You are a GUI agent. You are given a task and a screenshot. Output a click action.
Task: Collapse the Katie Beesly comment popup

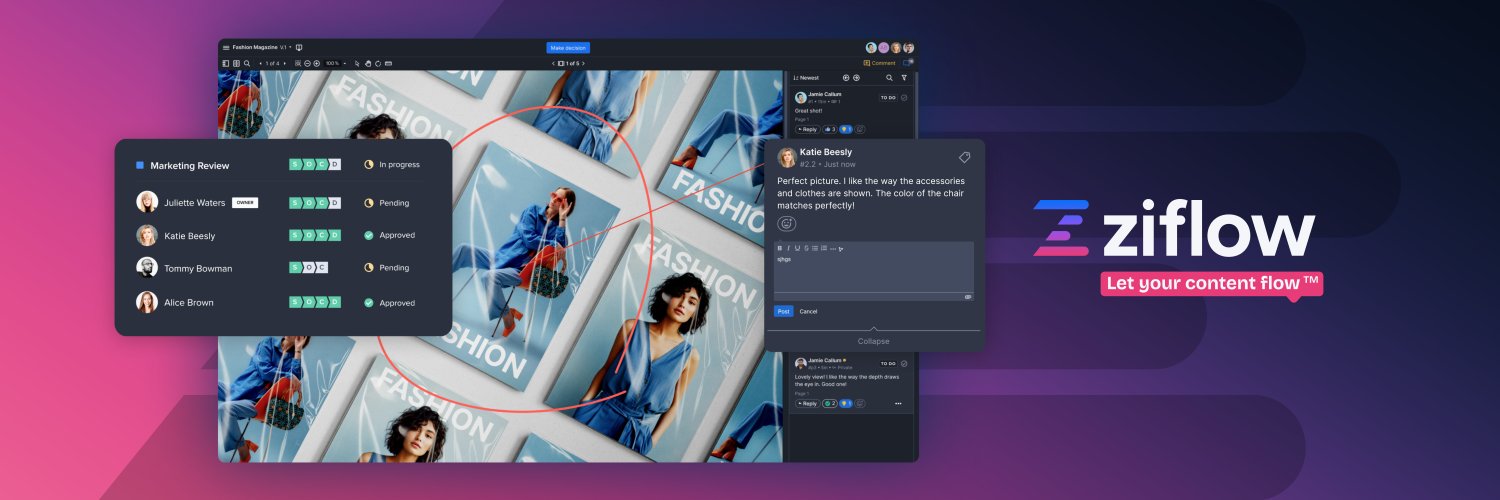[873, 341]
